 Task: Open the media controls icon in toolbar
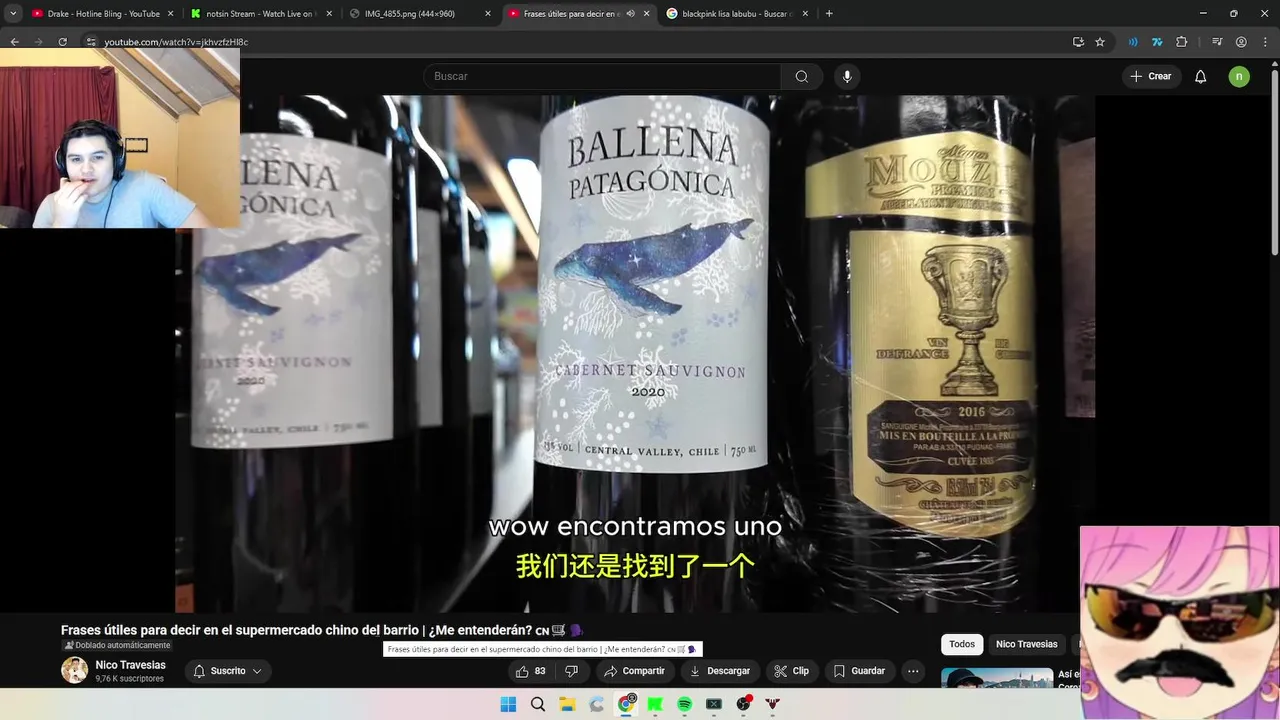pos(1217,42)
